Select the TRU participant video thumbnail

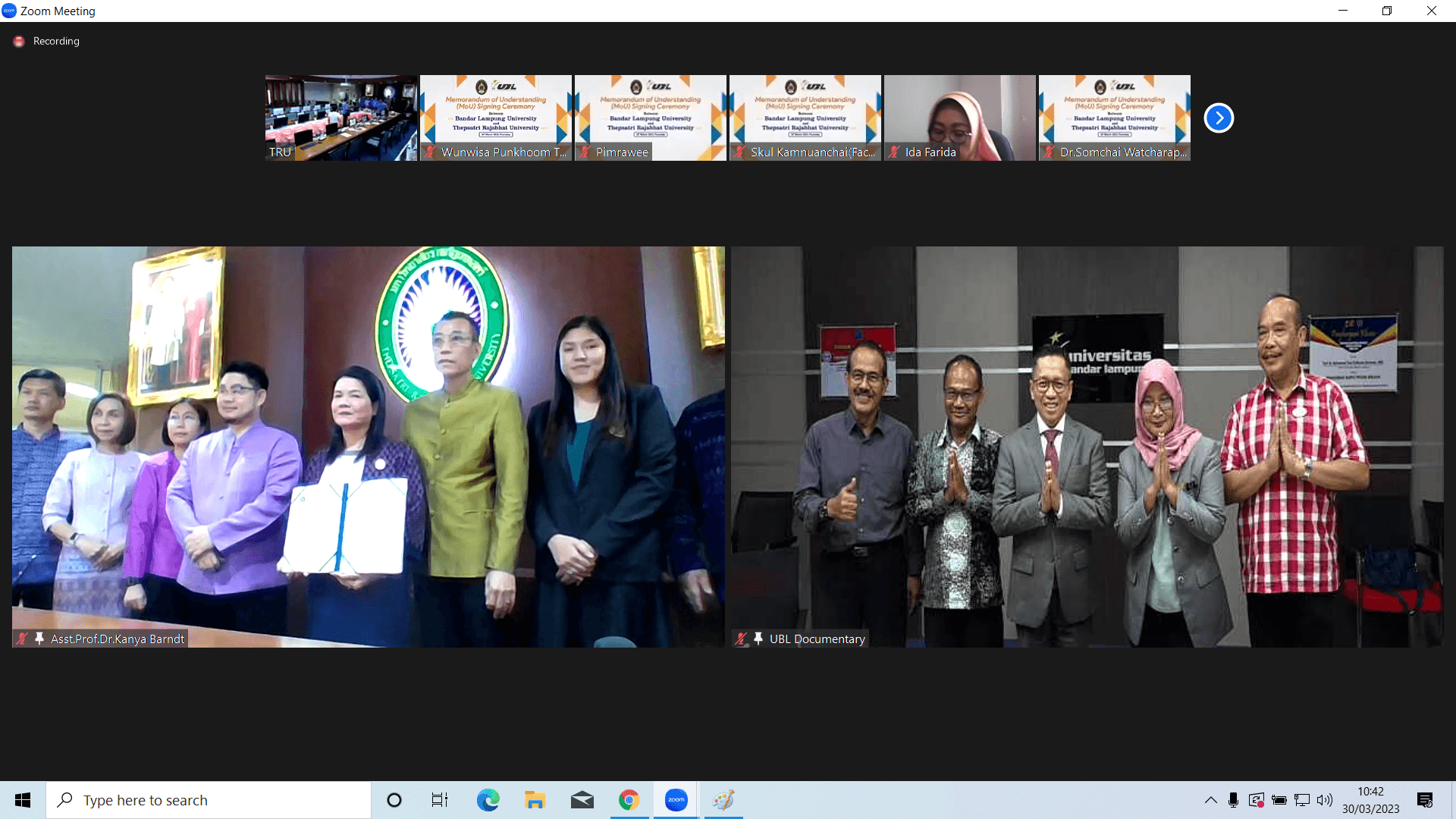tap(340, 118)
